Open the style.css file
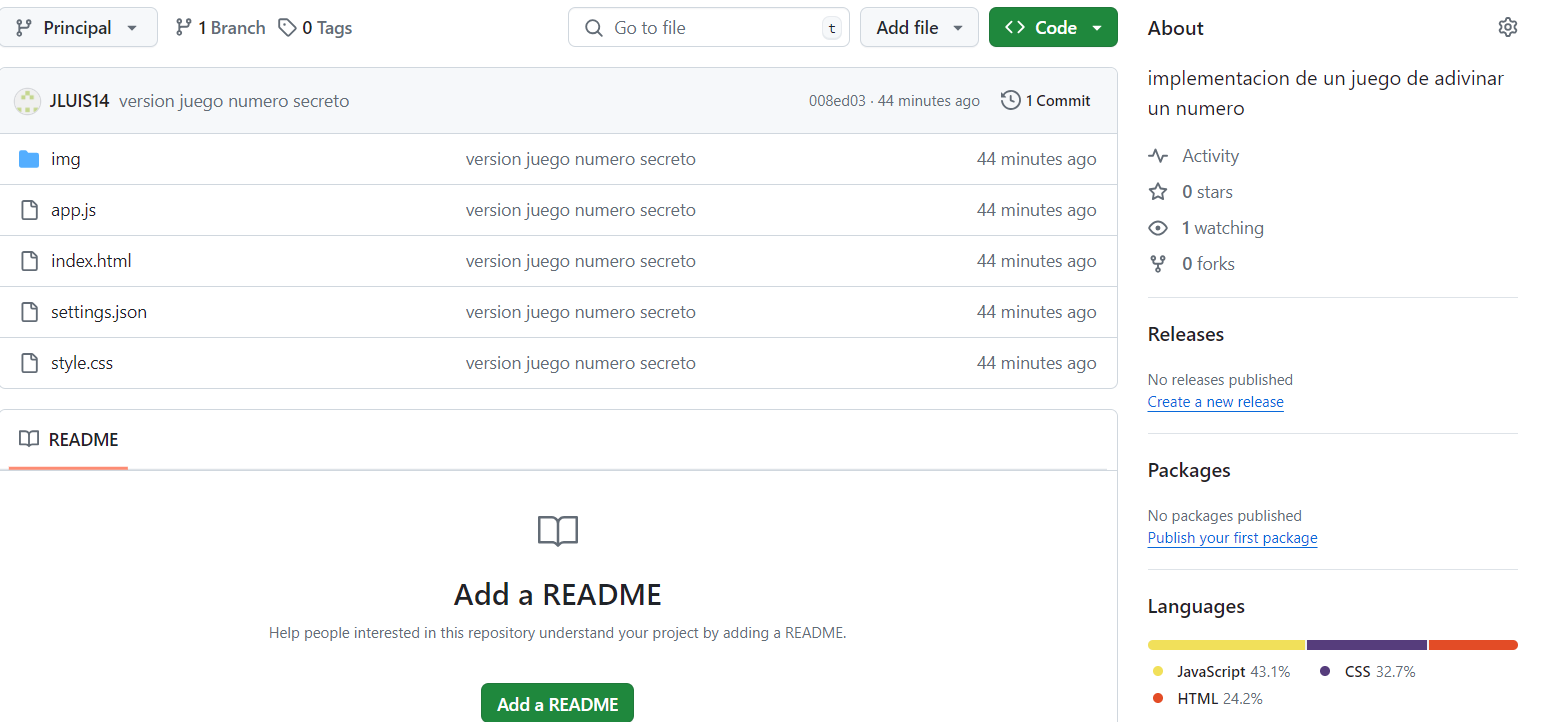 click(x=82, y=363)
